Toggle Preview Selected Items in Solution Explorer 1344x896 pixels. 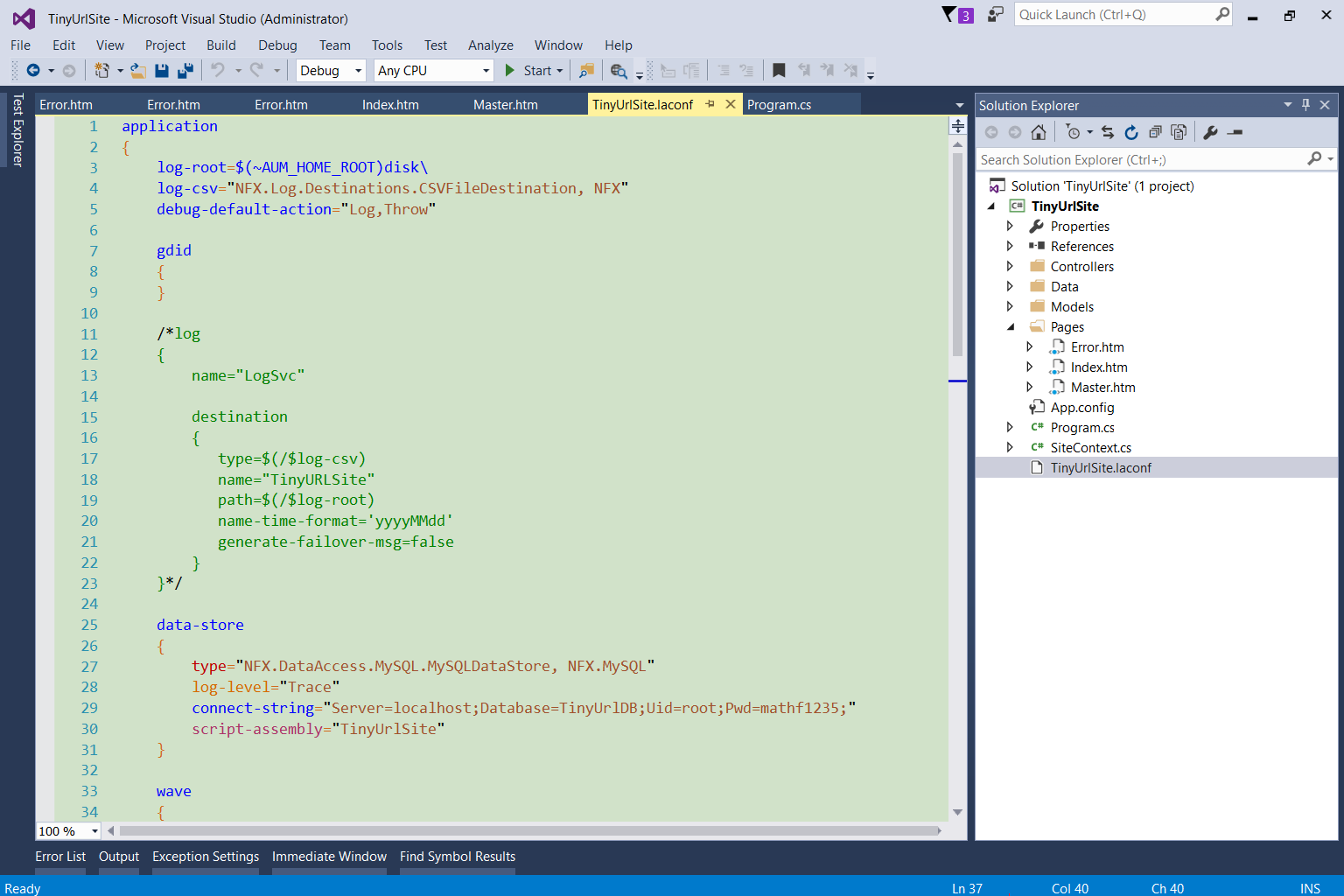pos(1235,132)
